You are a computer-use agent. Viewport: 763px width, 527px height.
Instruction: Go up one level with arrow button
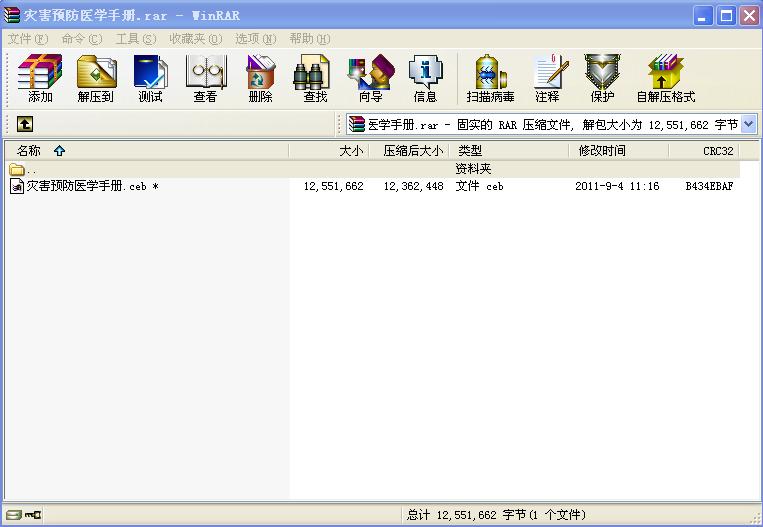[25, 124]
